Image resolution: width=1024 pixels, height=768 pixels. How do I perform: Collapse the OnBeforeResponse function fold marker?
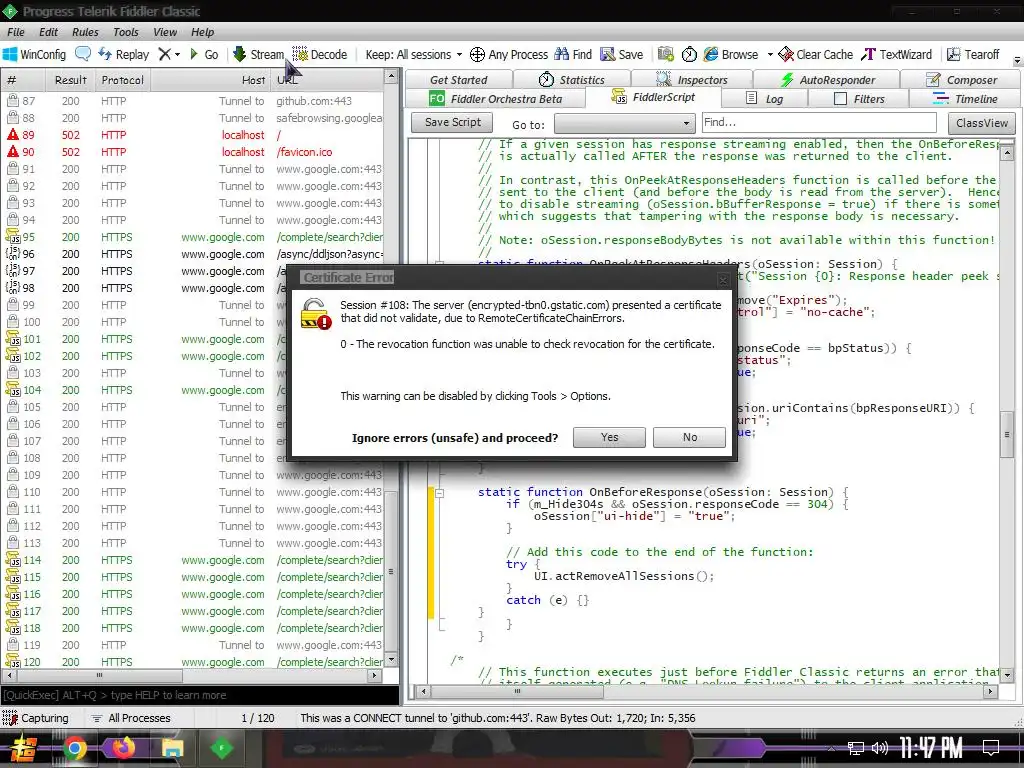click(x=440, y=494)
